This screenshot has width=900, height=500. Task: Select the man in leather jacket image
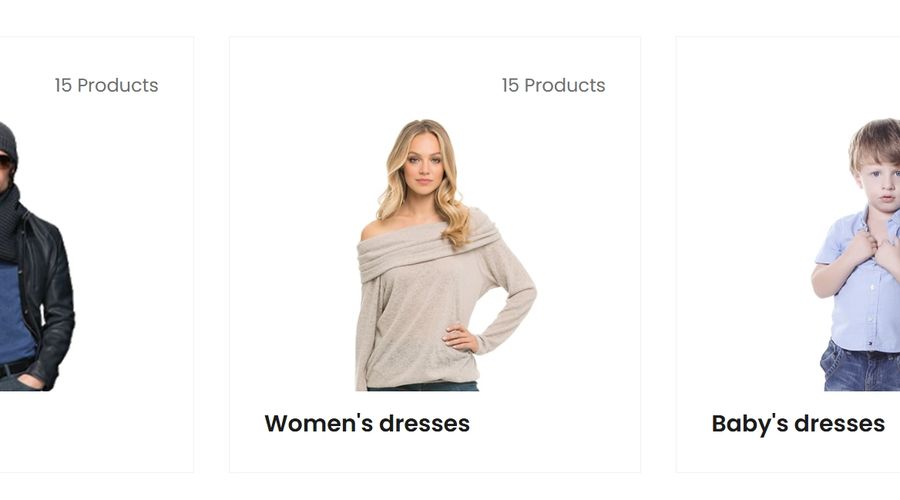click(37, 255)
